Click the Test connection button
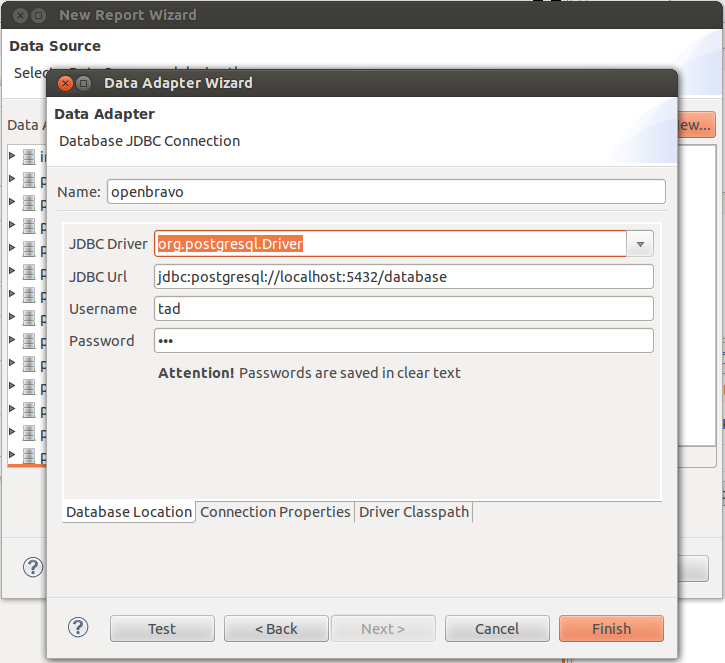725x663 pixels. (162, 628)
